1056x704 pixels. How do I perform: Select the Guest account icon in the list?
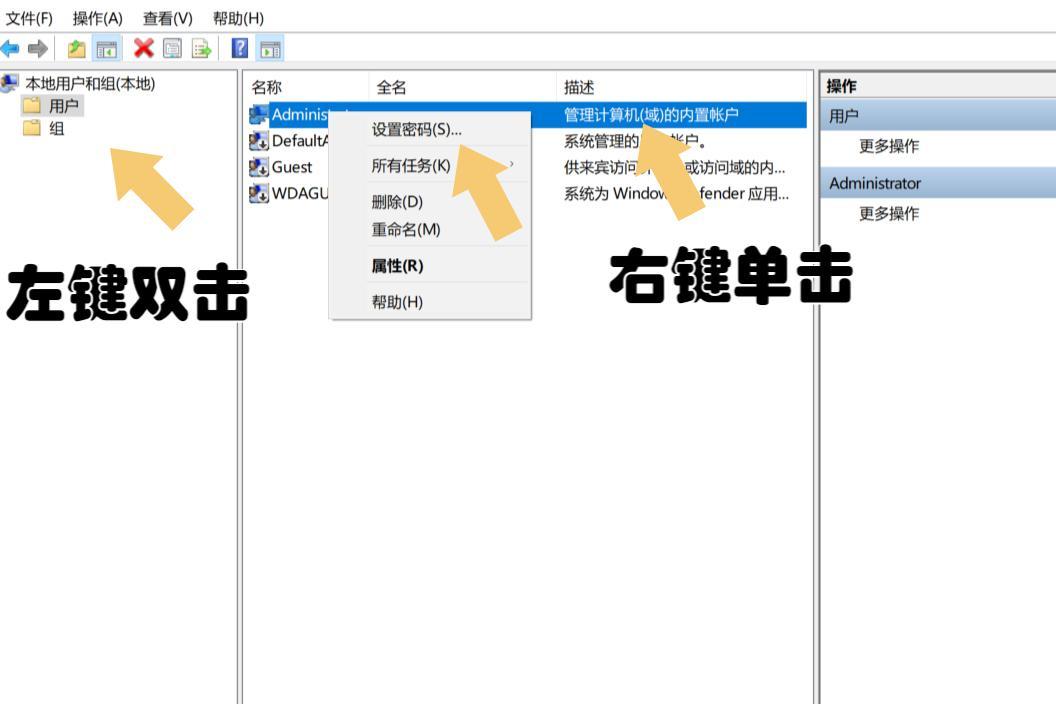[x=254, y=167]
